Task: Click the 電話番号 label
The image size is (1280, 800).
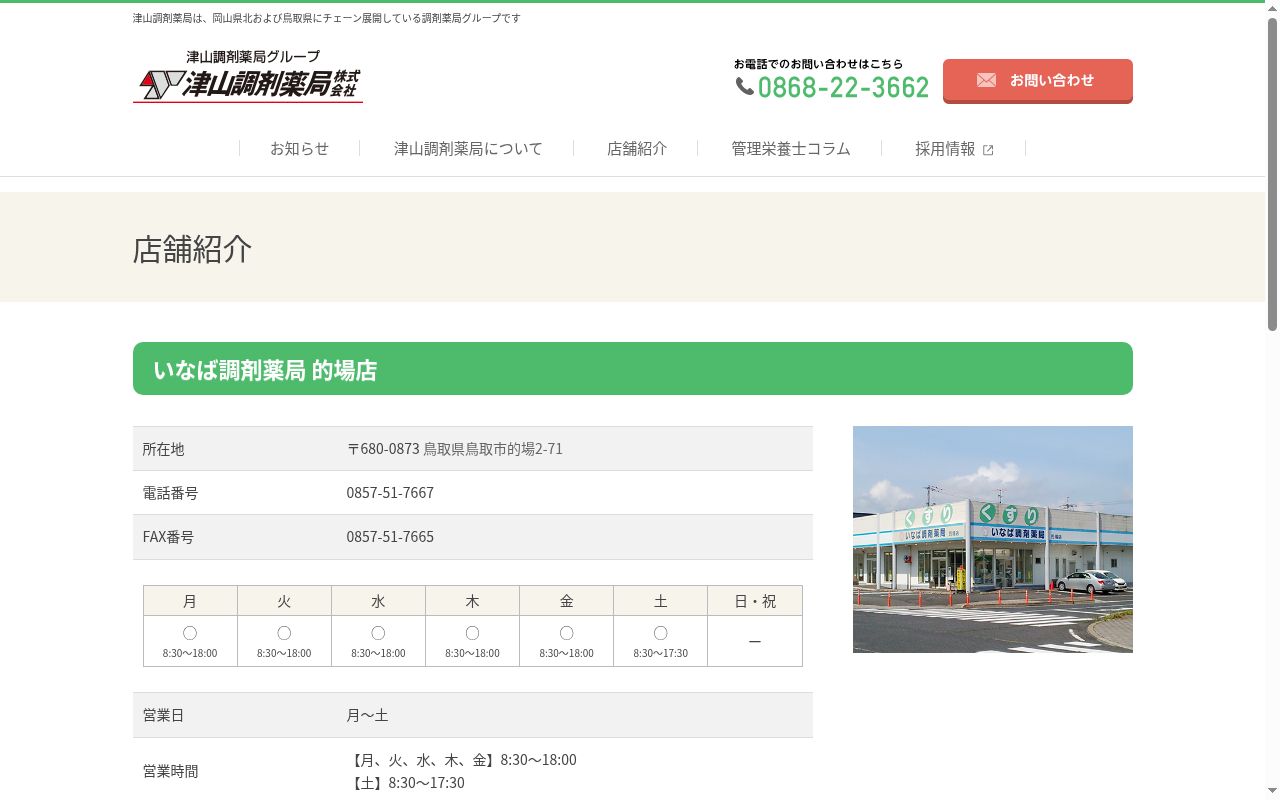Action: 170,493
